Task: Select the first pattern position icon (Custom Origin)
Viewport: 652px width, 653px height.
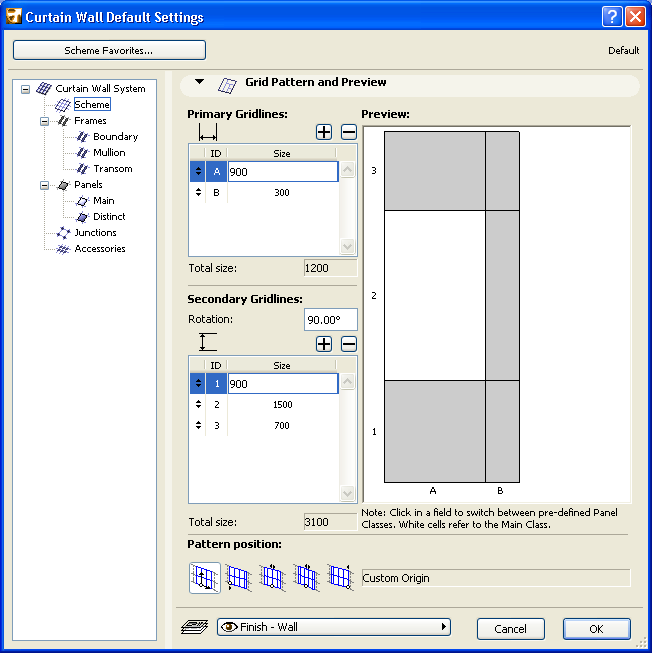Action: pos(204,578)
